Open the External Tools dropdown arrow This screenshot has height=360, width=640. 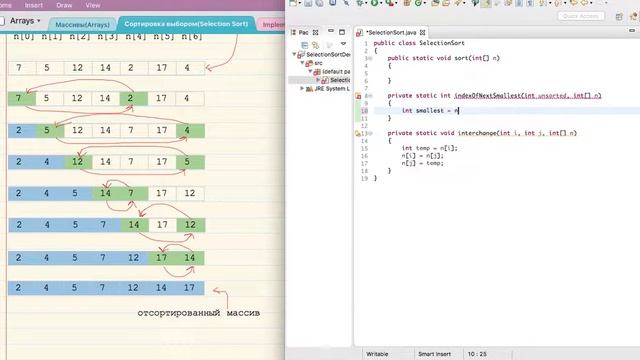[396, 4]
